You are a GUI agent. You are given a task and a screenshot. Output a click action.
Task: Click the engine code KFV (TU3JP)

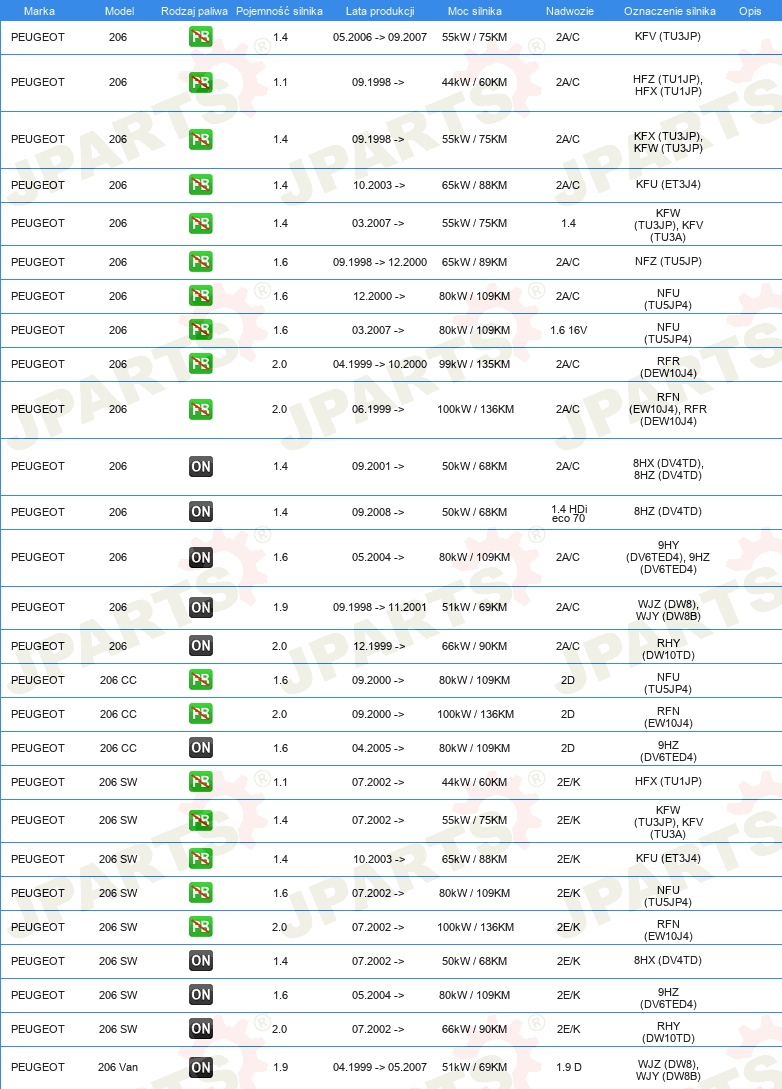pyautogui.click(x=668, y=36)
